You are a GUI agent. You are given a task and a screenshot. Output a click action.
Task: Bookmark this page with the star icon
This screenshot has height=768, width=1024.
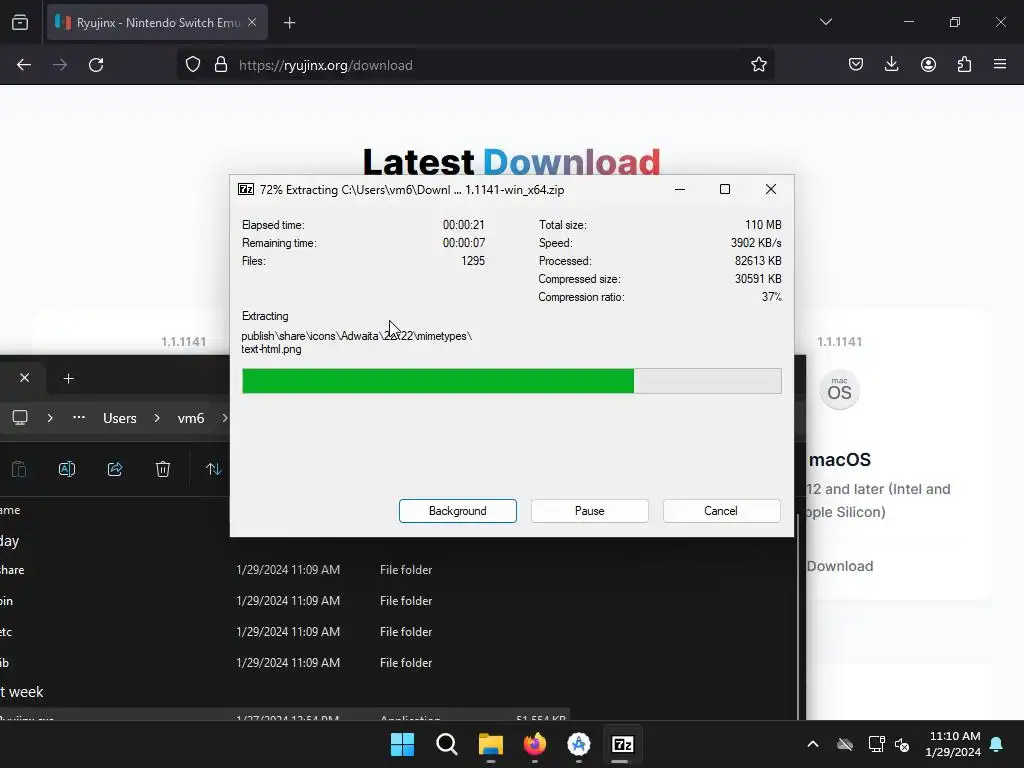tap(758, 65)
